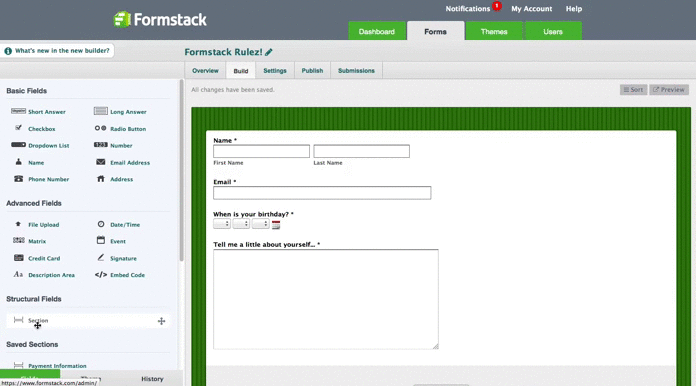Click the Embed Code brackets icon
Screen dimensions: 696x386
(101, 275)
